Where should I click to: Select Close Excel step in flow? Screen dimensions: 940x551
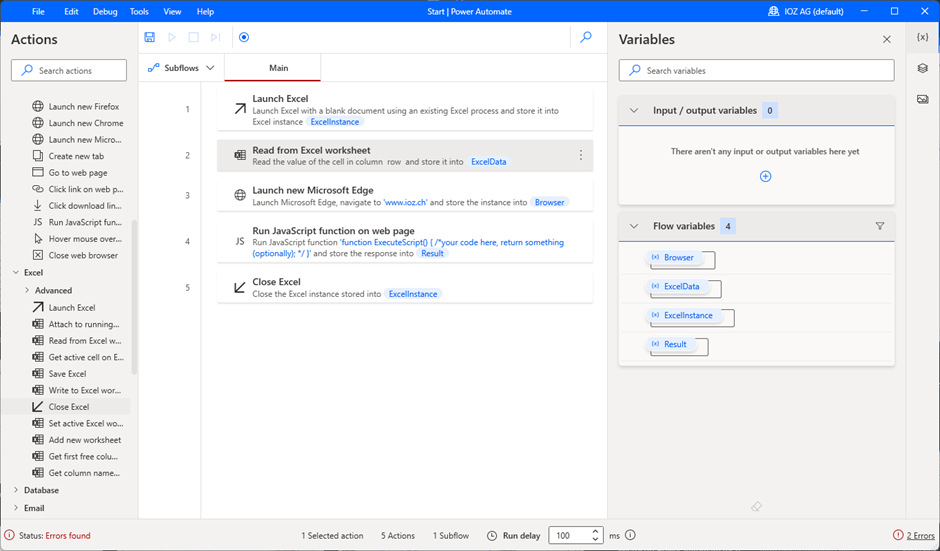click(x=405, y=287)
